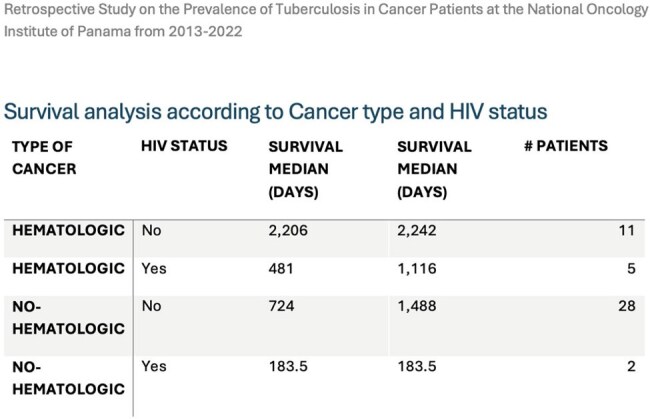Screen dimensions: 650x419
Task: Click the patient count 28
Action: point(627,306)
